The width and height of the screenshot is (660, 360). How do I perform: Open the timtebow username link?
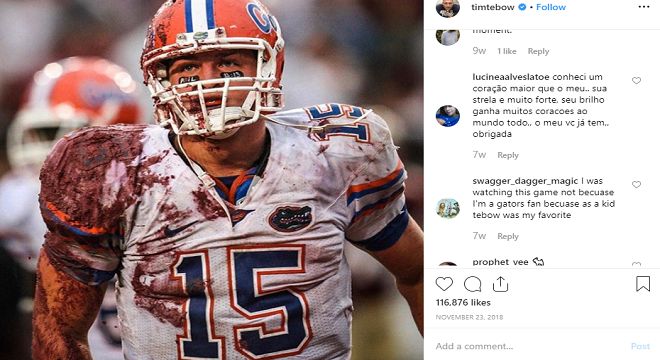(x=493, y=7)
